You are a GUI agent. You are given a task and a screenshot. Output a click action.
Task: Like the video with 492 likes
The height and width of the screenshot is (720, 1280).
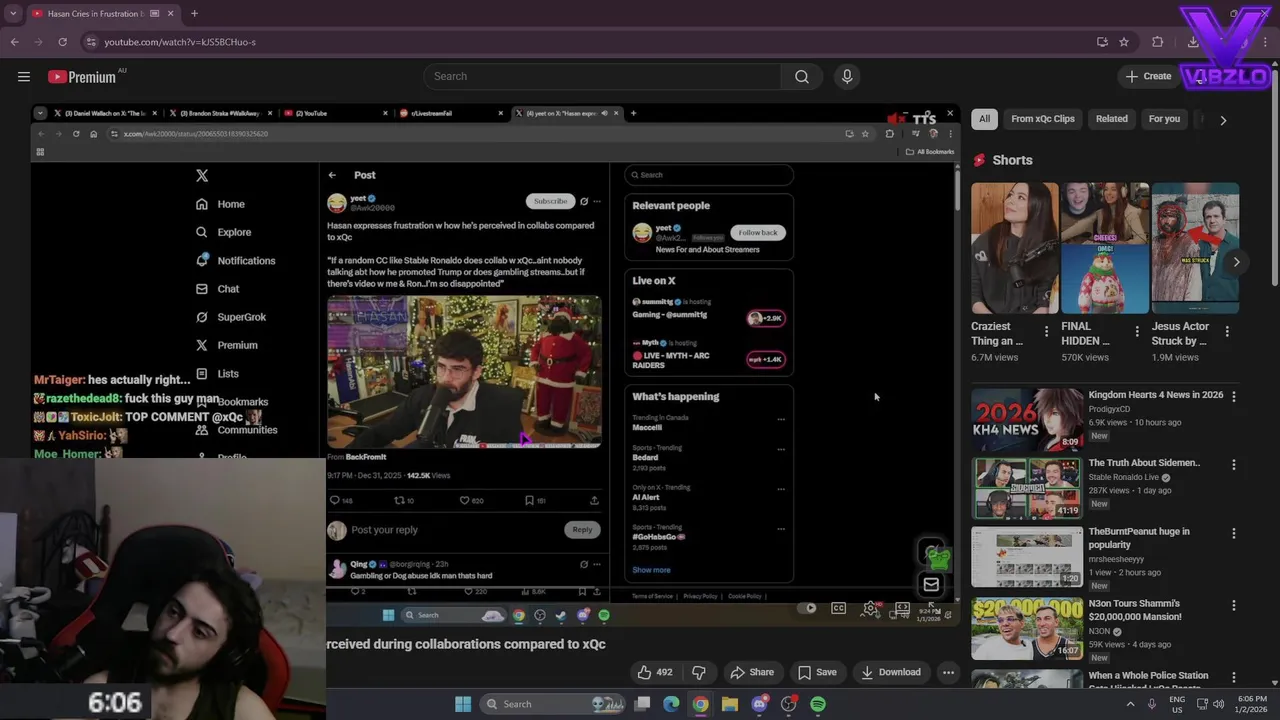(655, 672)
